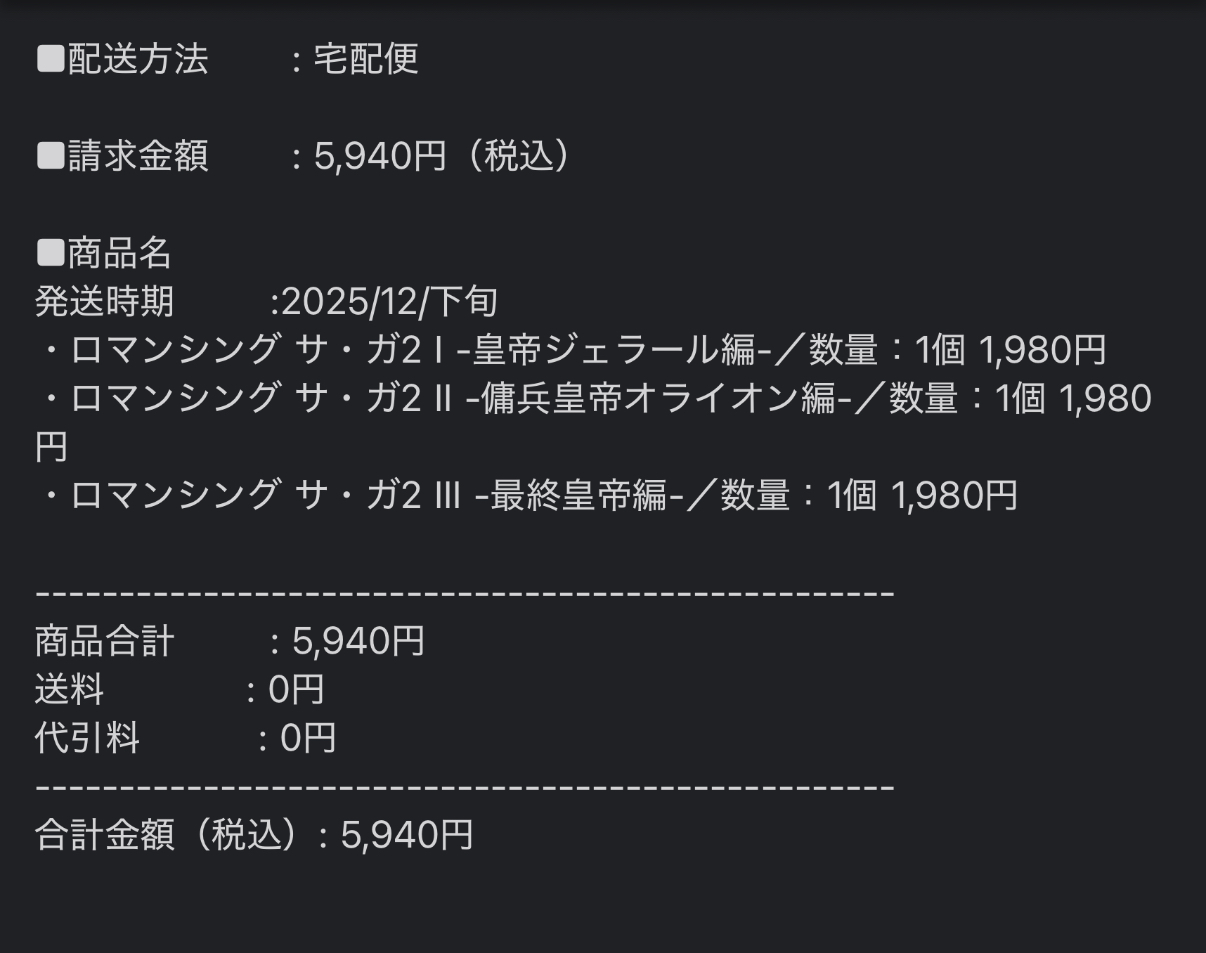Viewport: 1206px width, 953px height.
Task: Click the 2025/12/下旬 shipping date
Action: point(389,302)
